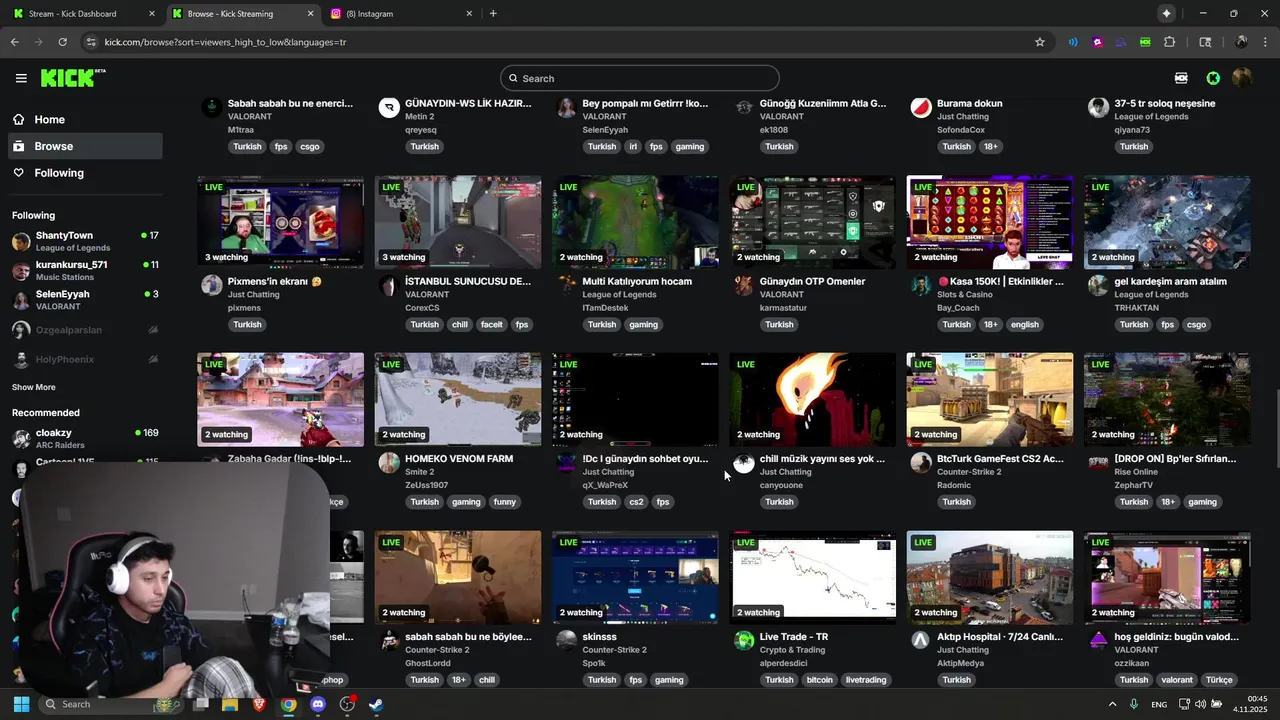The width and height of the screenshot is (1280, 720).
Task: Click the address bar URL
Action: pos(225,42)
